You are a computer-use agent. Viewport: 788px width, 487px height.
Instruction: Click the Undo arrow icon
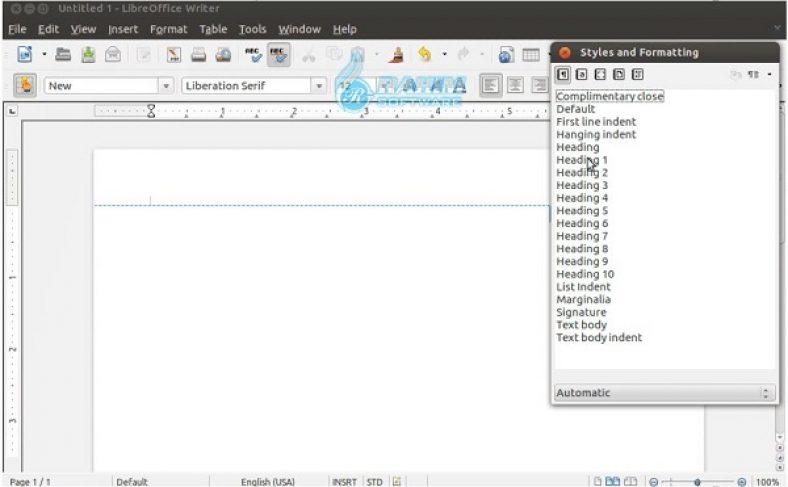click(425, 54)
